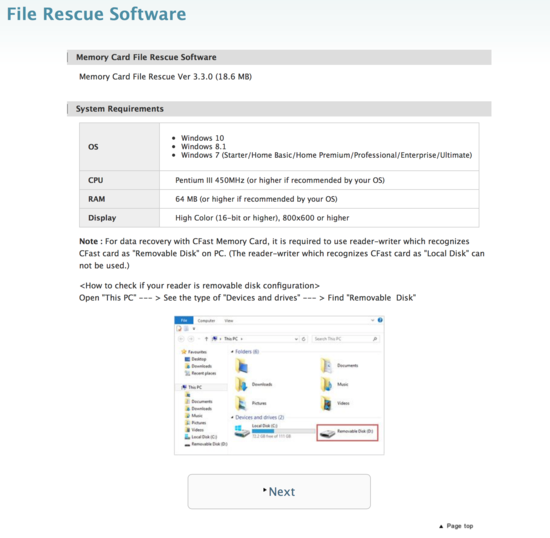Click the magnifier icon in the Explorer search box

[375, 339]
